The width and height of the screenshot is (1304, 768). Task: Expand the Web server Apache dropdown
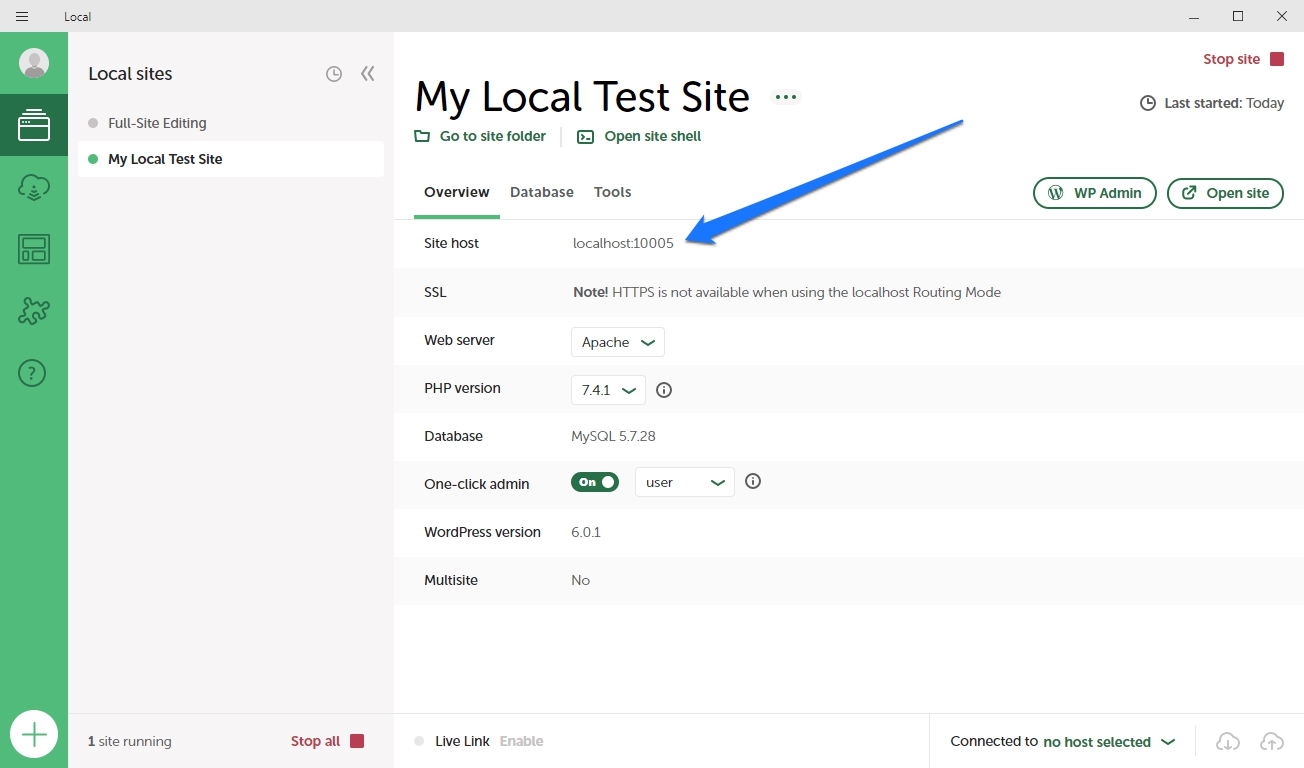click(x=618, y=342)
